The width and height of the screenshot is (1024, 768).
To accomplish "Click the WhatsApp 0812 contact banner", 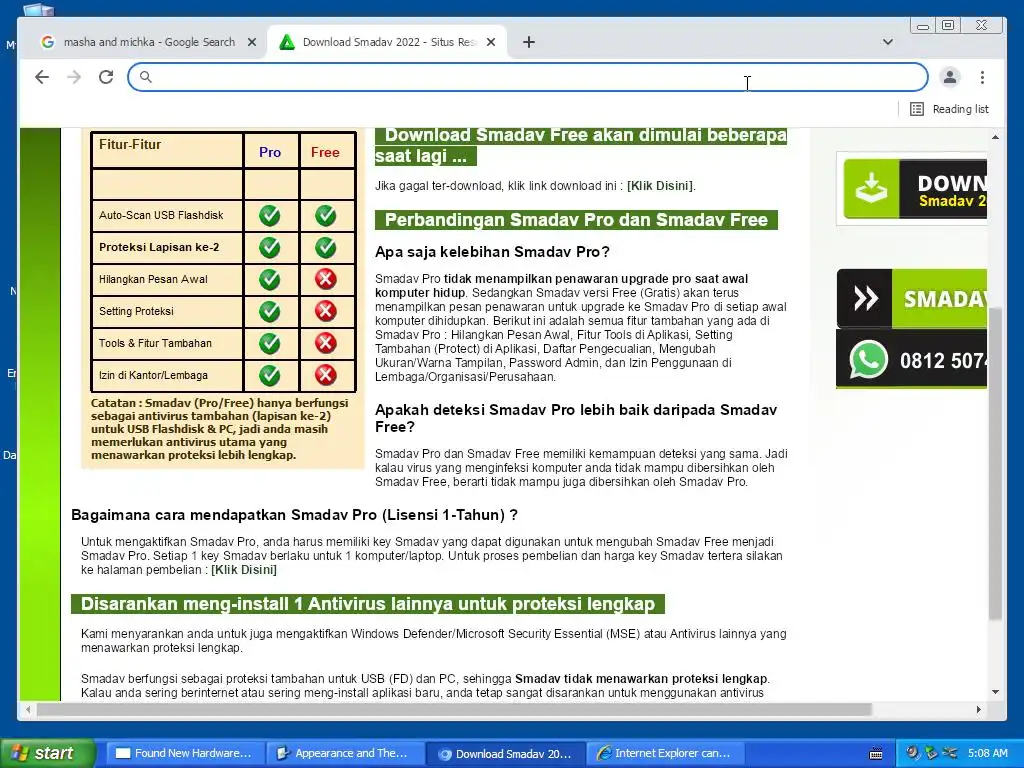I will pyautogui.click(x=912, y=359).
